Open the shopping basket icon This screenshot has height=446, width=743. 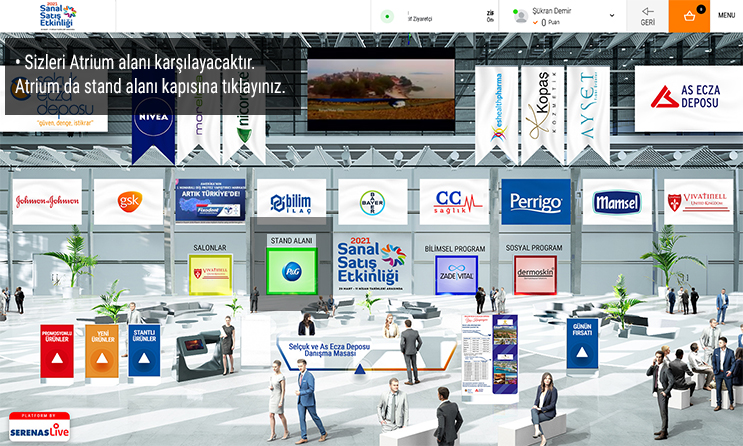pyautogui.click(x=689, y=16)
